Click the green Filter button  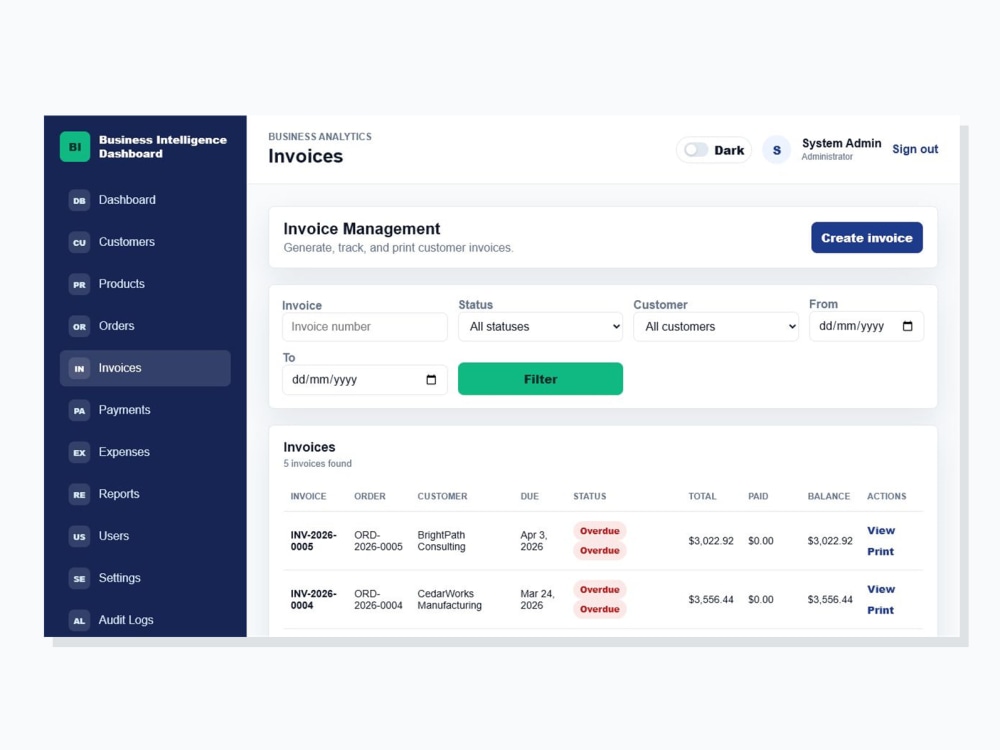[x=540, y=379]
